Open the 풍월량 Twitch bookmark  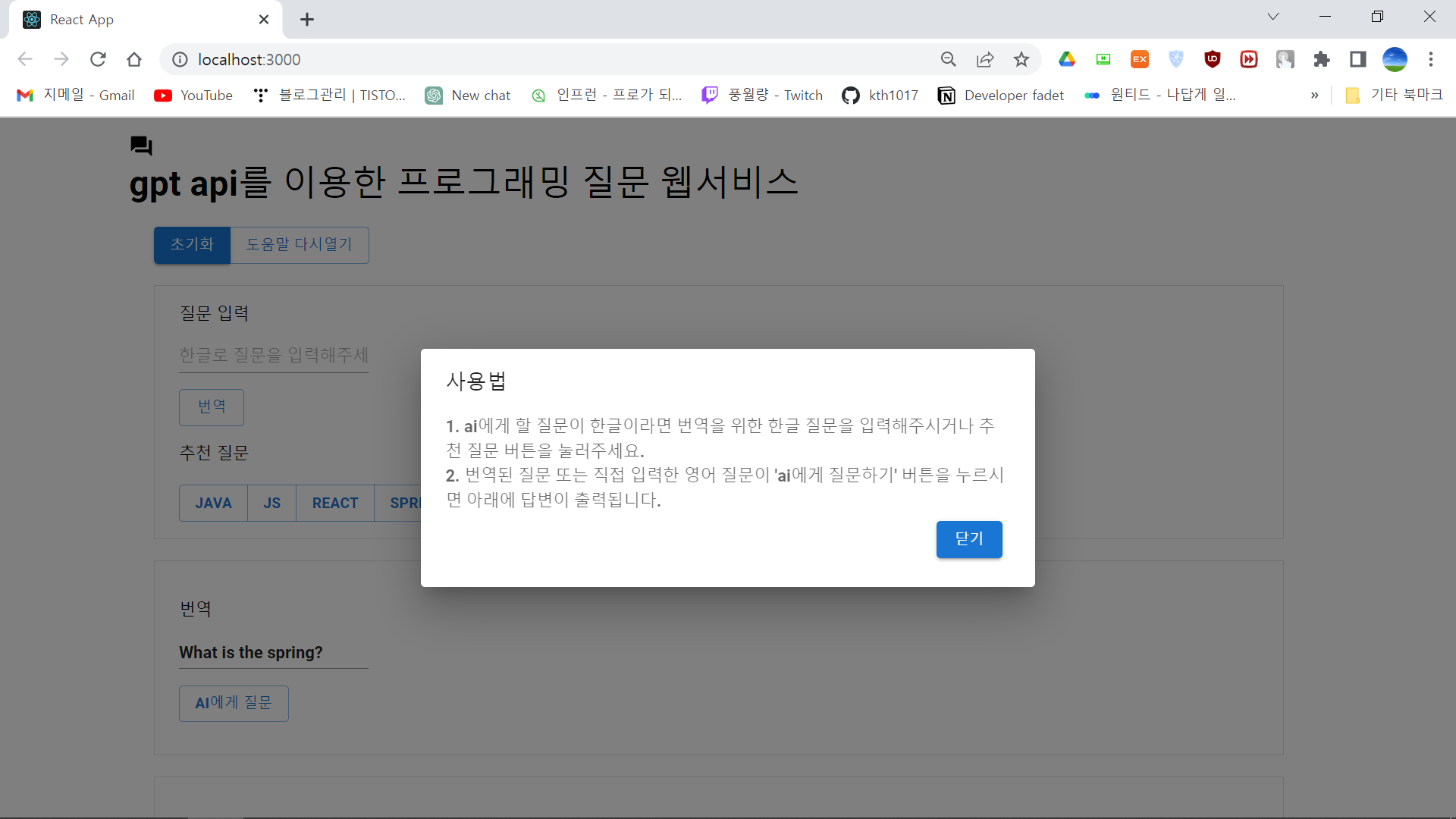pos(761,95)
